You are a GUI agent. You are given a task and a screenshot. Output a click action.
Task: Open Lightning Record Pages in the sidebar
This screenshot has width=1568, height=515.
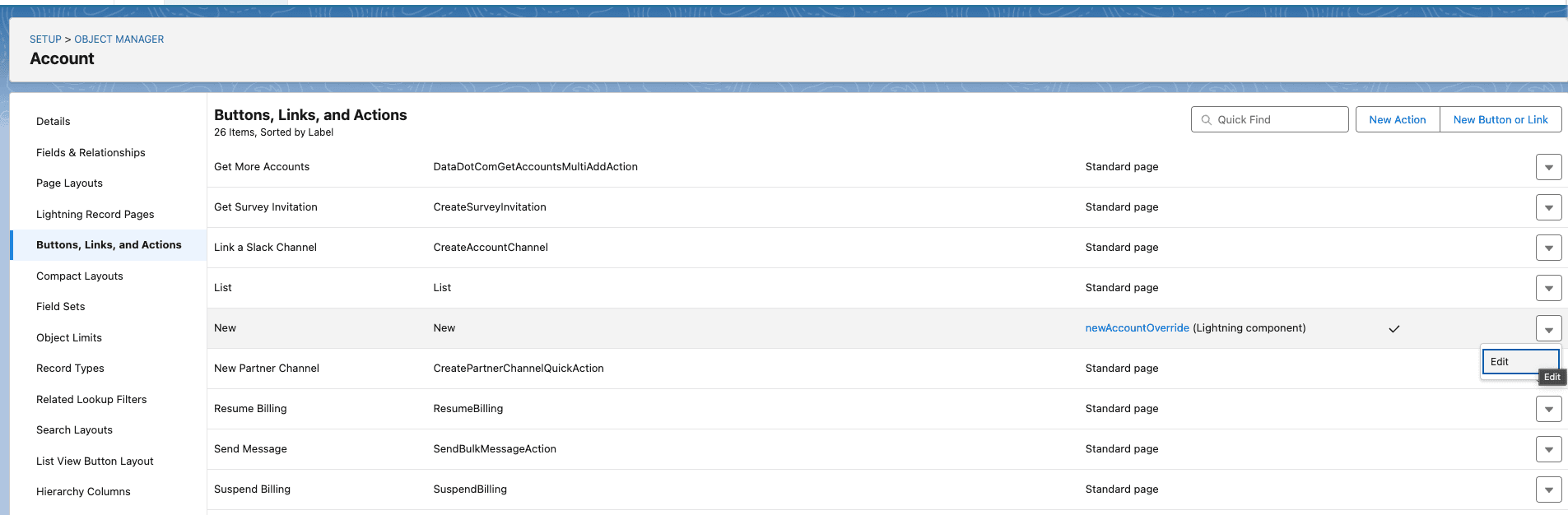pyautogui.click(x=95, y=214)
